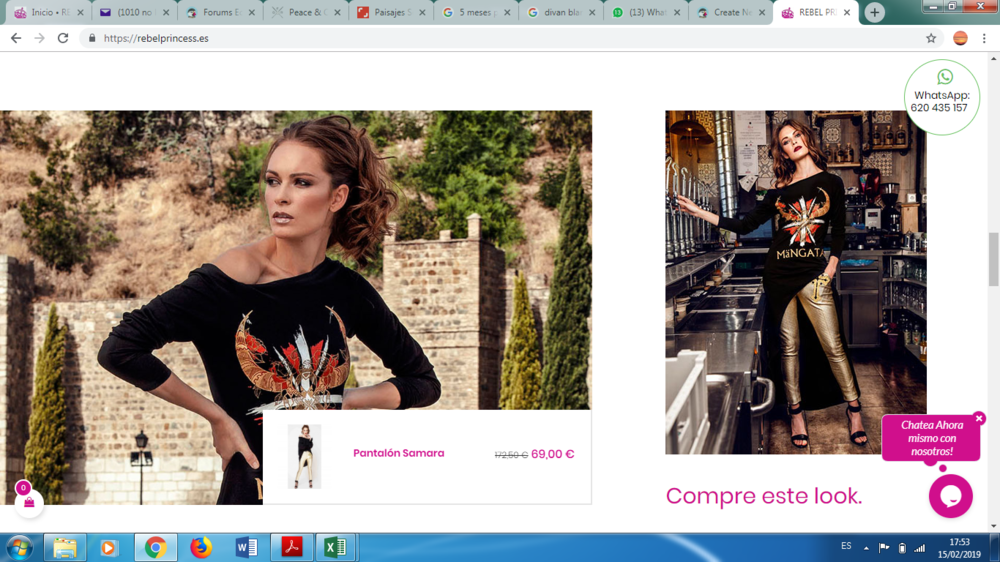
Task: Open the Chrome three-dot menu
Action: [x=984, y=38]
